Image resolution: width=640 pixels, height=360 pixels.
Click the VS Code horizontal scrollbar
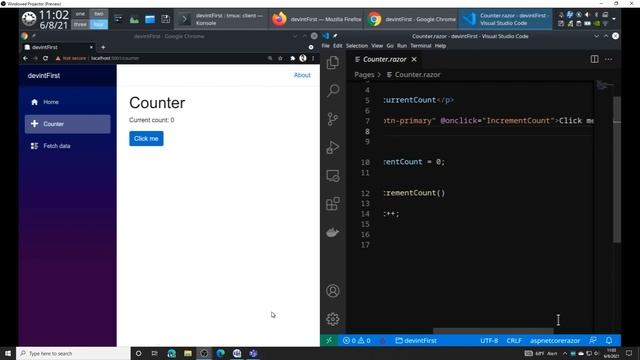coord(493,331)
